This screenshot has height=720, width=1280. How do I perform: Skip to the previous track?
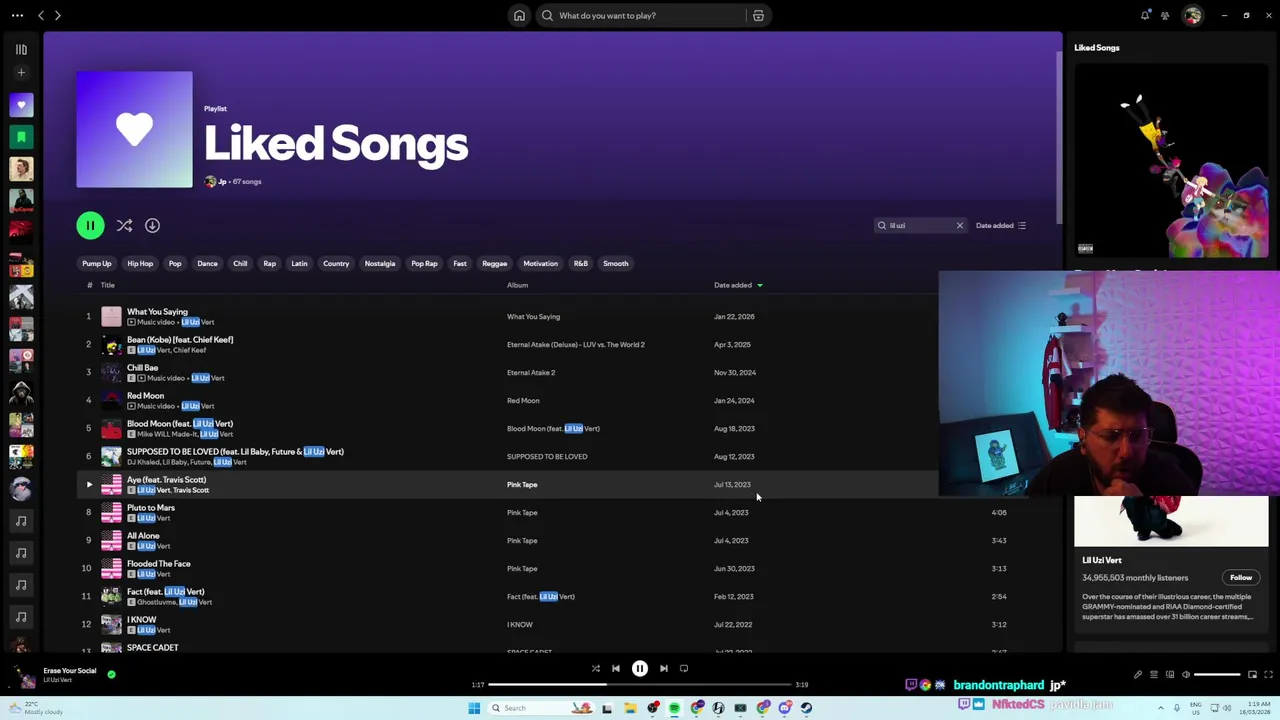tap(616, 668)
